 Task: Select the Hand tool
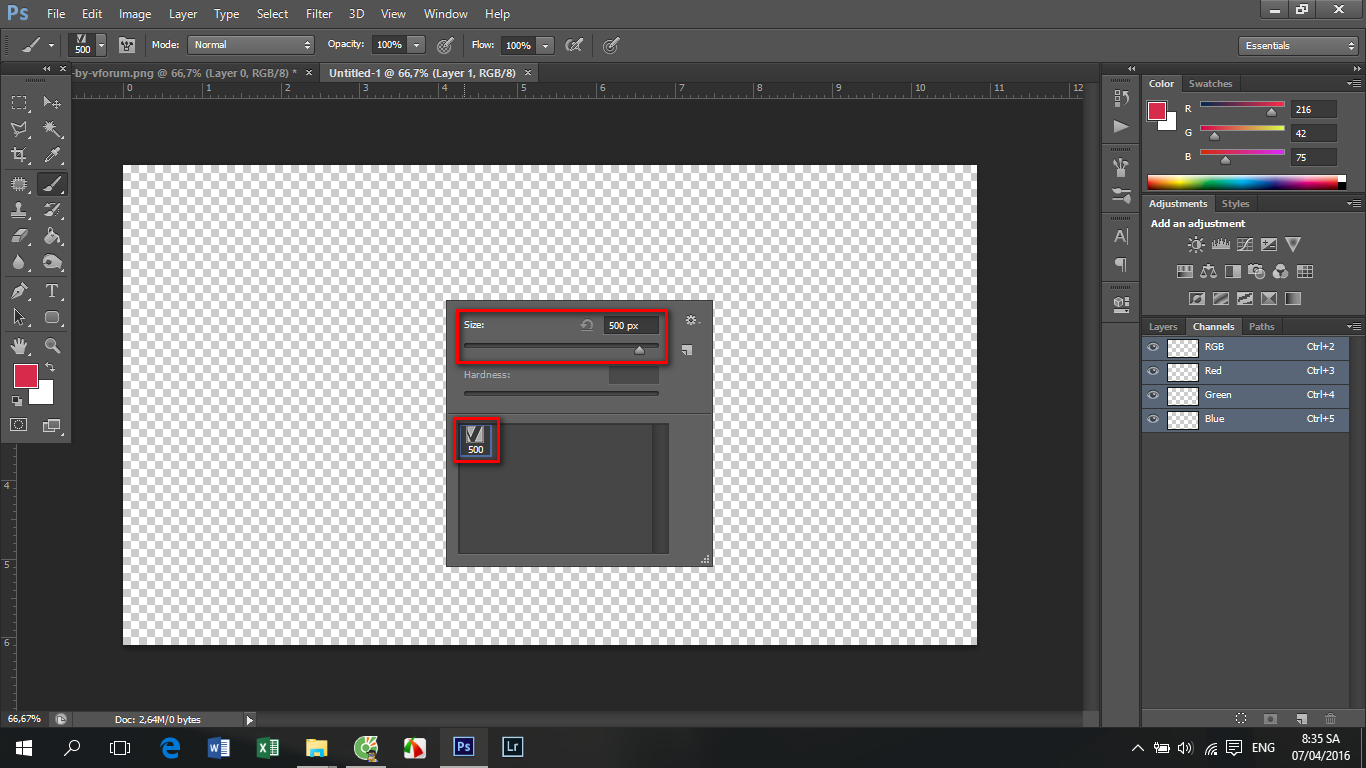pyautogui.click(x=19, y=346)
